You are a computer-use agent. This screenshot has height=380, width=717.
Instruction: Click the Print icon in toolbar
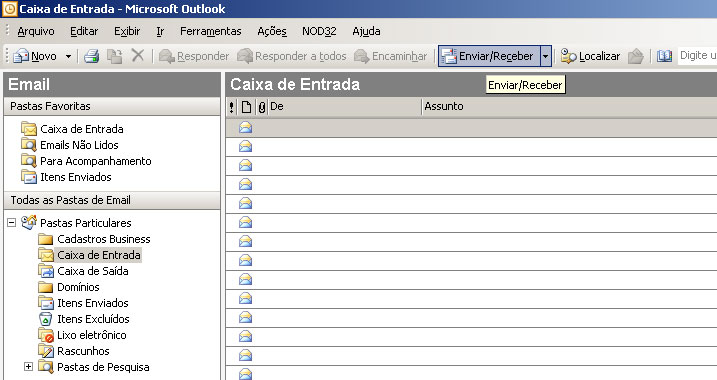(91, 56)
